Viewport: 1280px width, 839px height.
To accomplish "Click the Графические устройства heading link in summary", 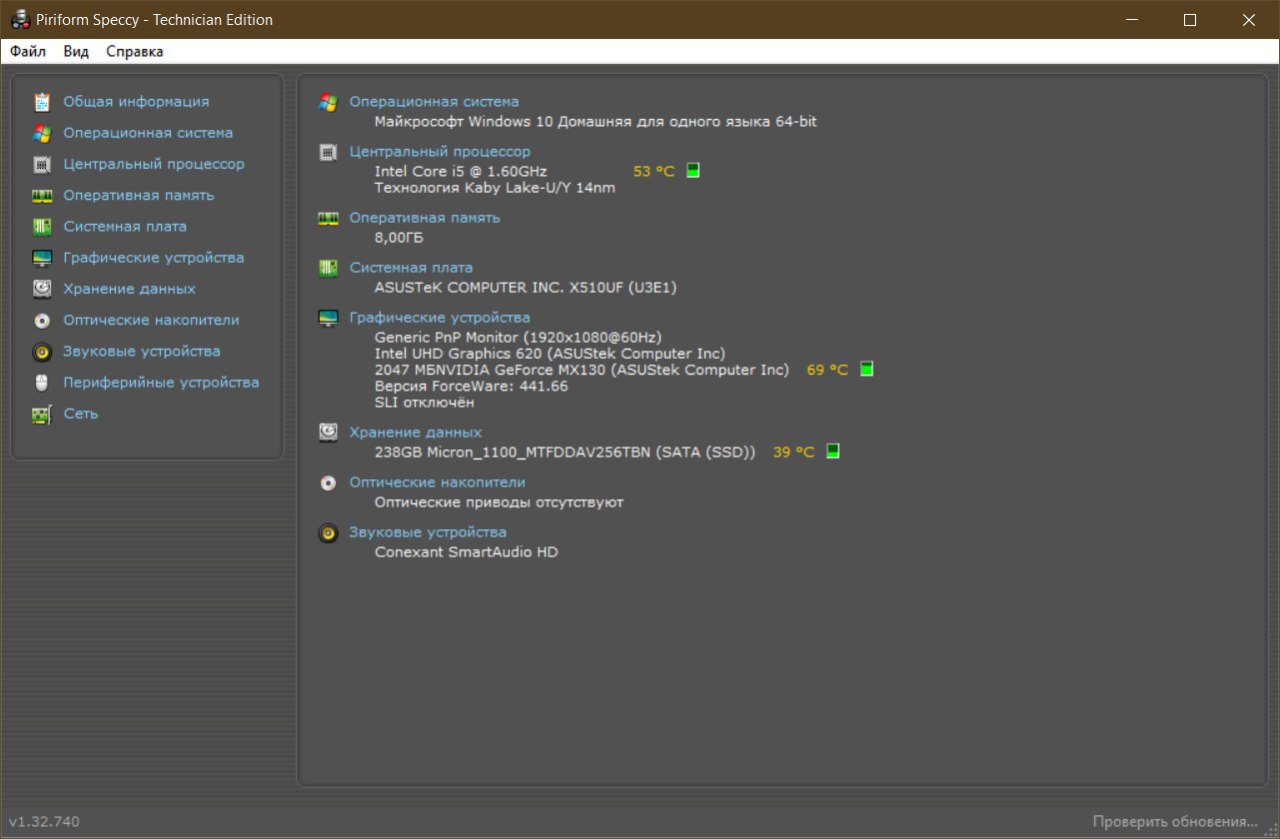I will click(x=440, y=318).
